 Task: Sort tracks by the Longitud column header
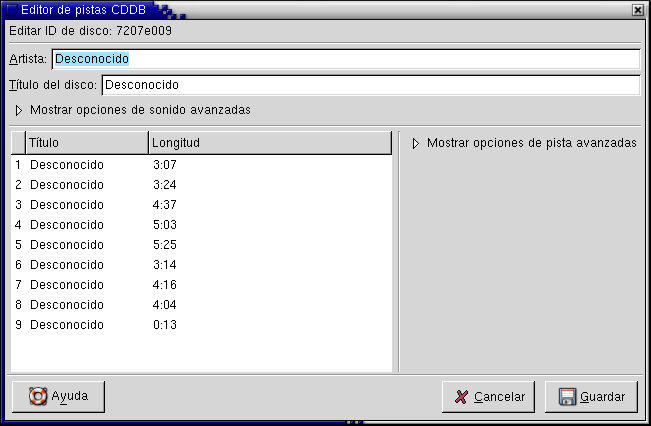click(268, 143)
